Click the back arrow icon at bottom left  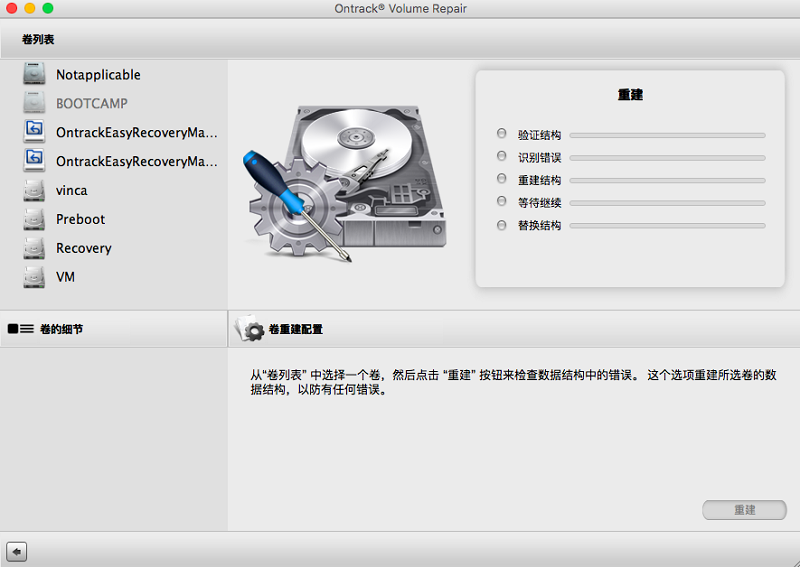(16, 551)
